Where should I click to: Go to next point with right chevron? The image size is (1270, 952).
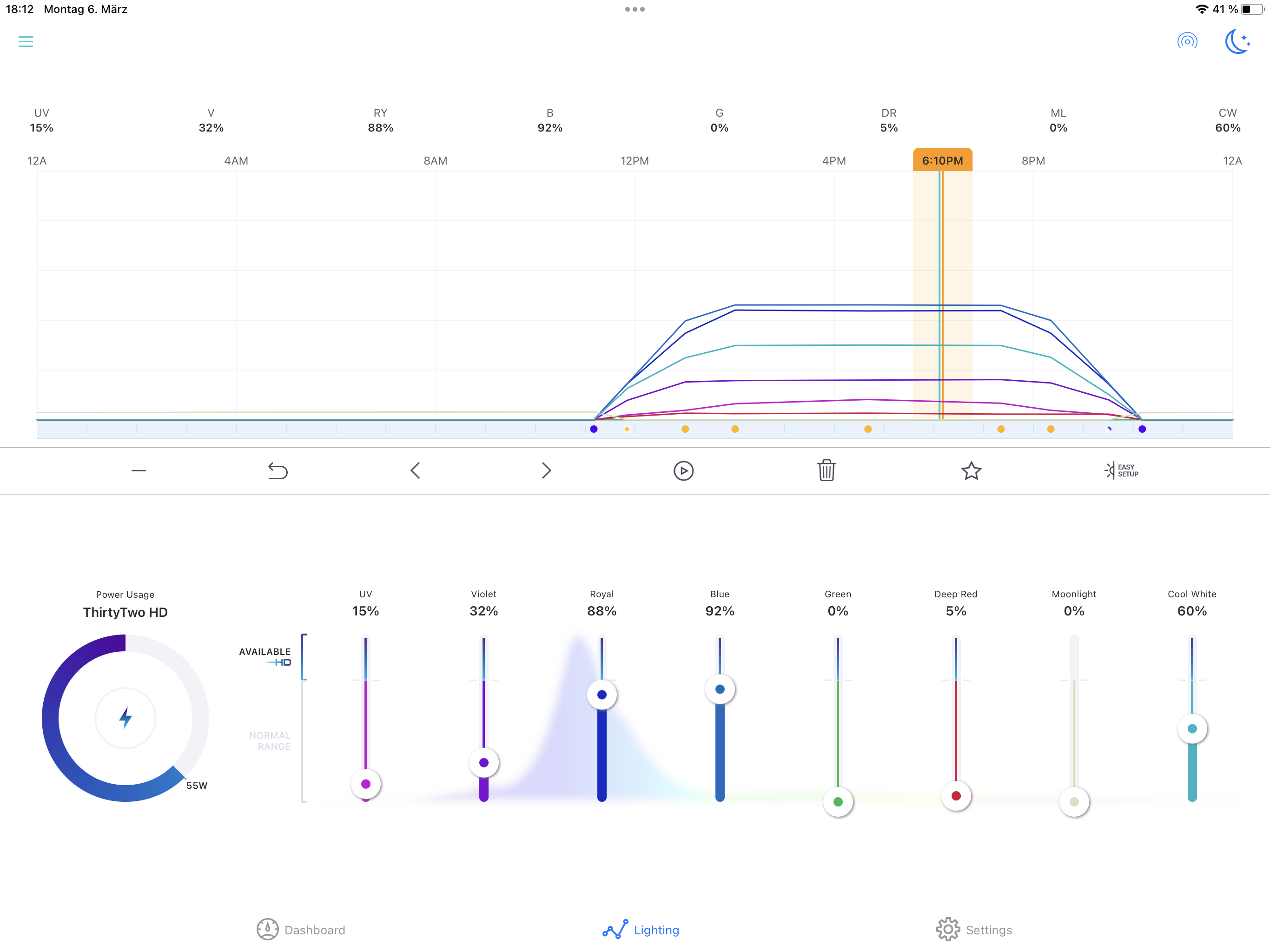(546, 471)
